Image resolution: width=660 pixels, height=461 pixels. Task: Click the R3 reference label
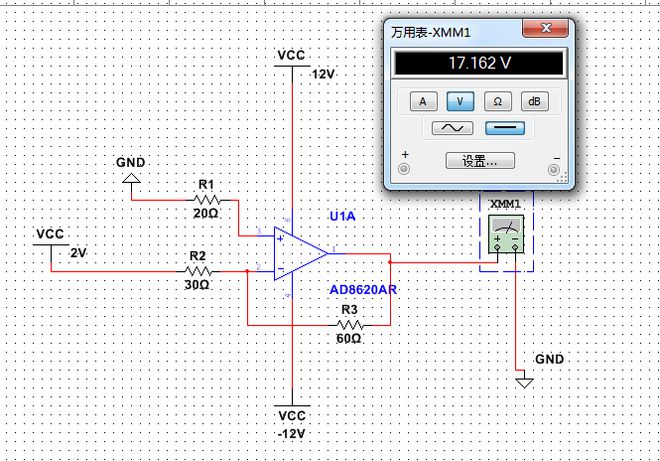(349, 310)
